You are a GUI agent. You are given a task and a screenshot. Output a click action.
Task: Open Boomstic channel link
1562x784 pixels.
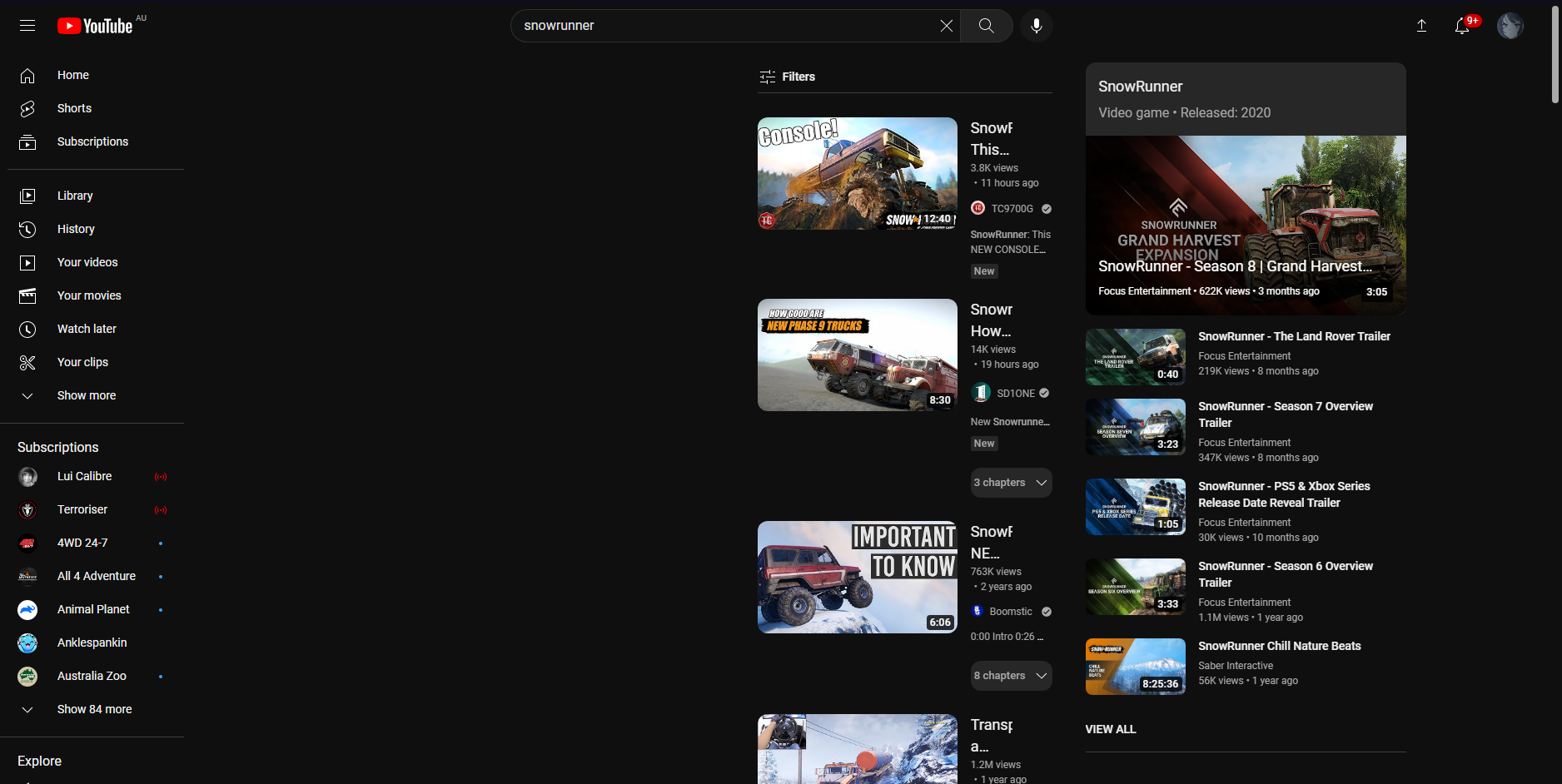(x=1011, y=612)
